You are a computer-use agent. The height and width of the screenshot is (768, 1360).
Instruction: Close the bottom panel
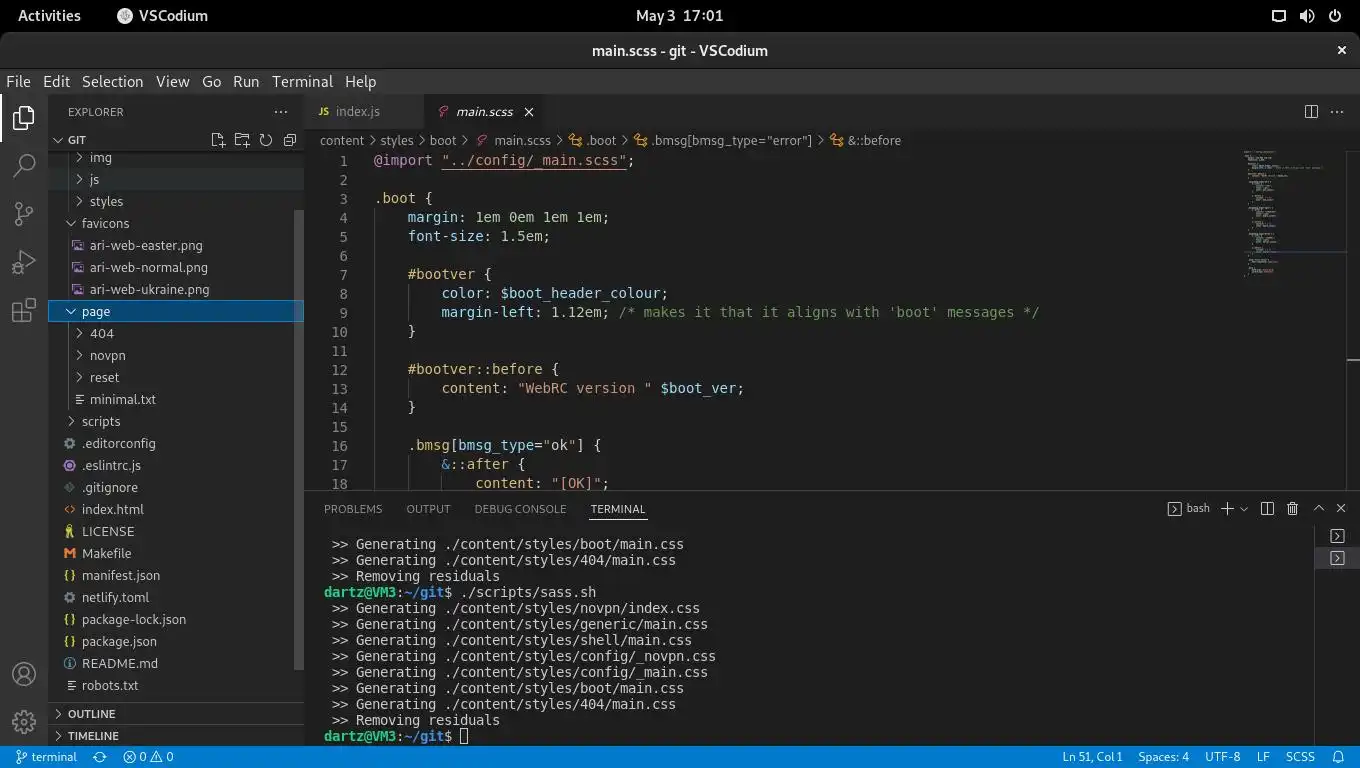(1341, 509)
